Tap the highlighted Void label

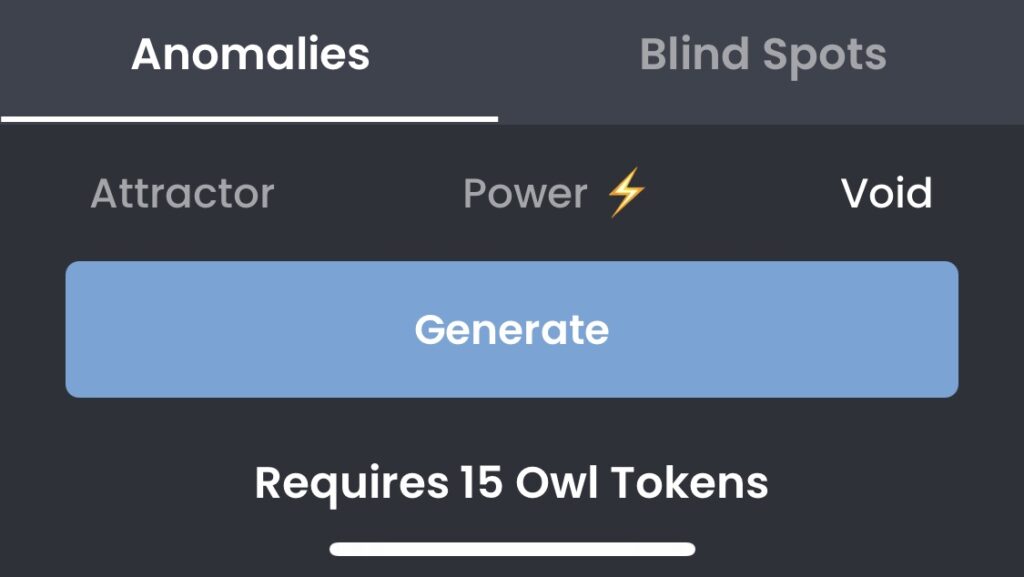coord(886,193)
